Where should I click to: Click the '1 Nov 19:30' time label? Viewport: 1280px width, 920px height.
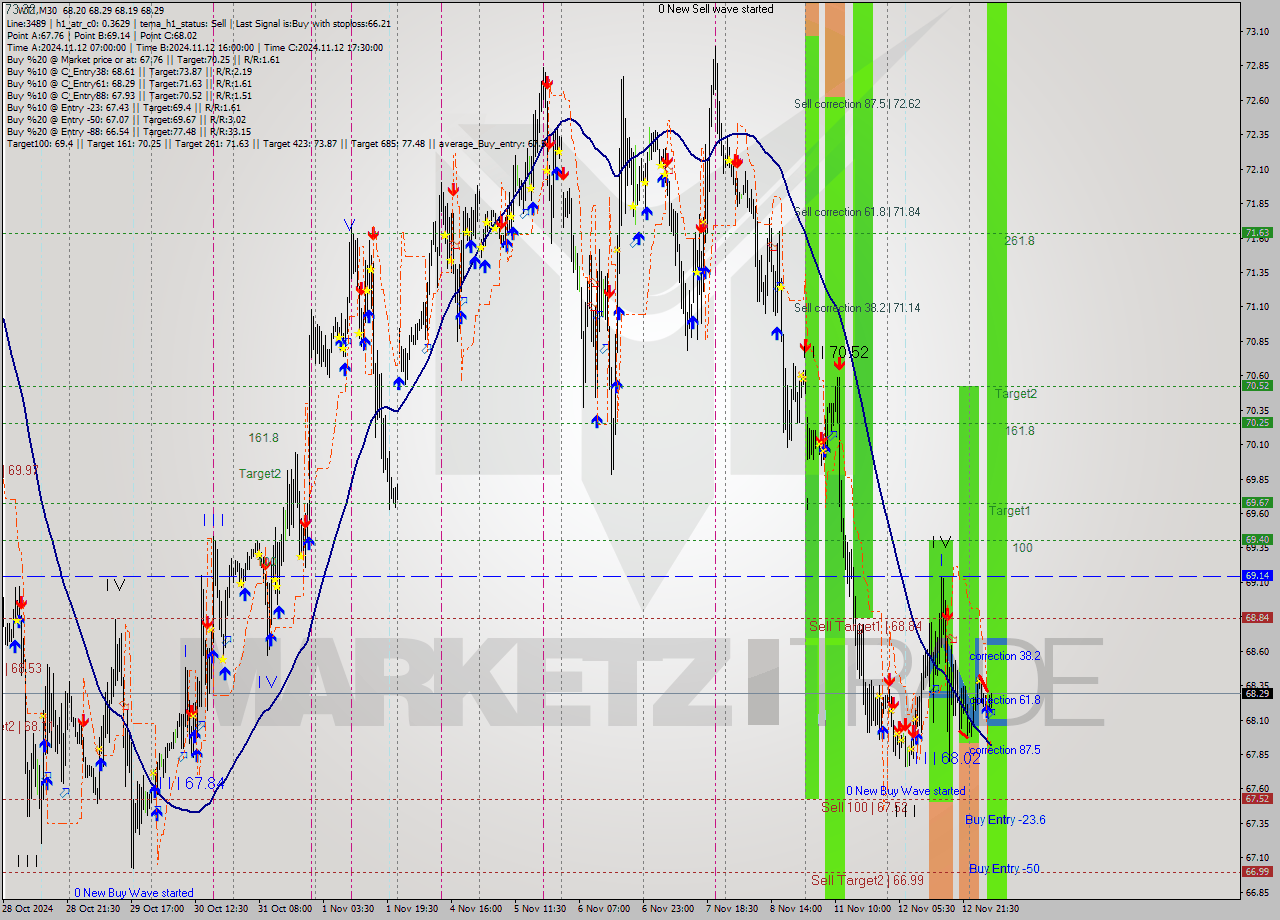point(411,909)
